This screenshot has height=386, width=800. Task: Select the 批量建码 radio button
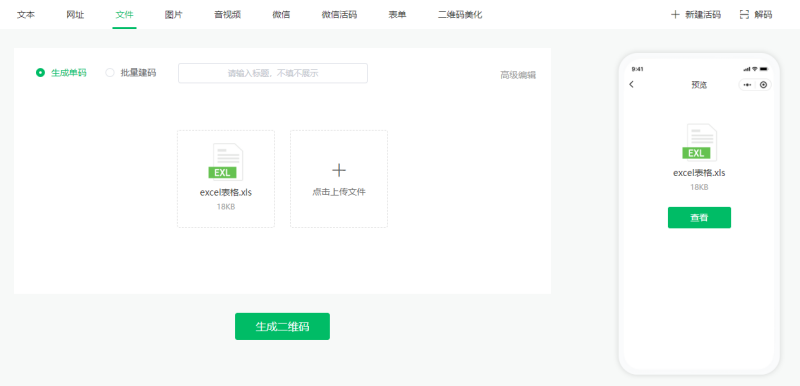pyautogui.click(x=110, y=73)
